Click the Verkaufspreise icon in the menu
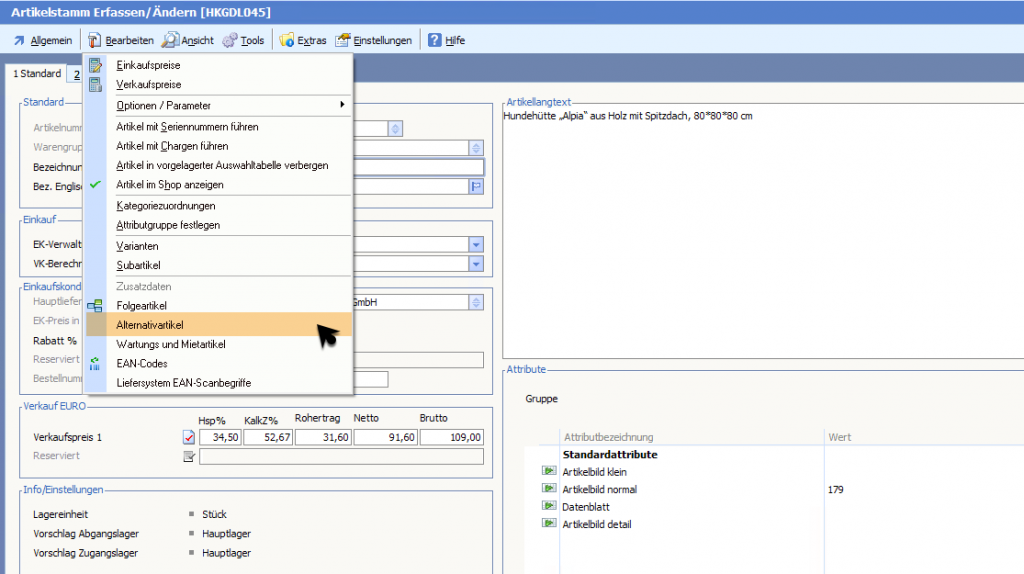 (x=96, y=85)
